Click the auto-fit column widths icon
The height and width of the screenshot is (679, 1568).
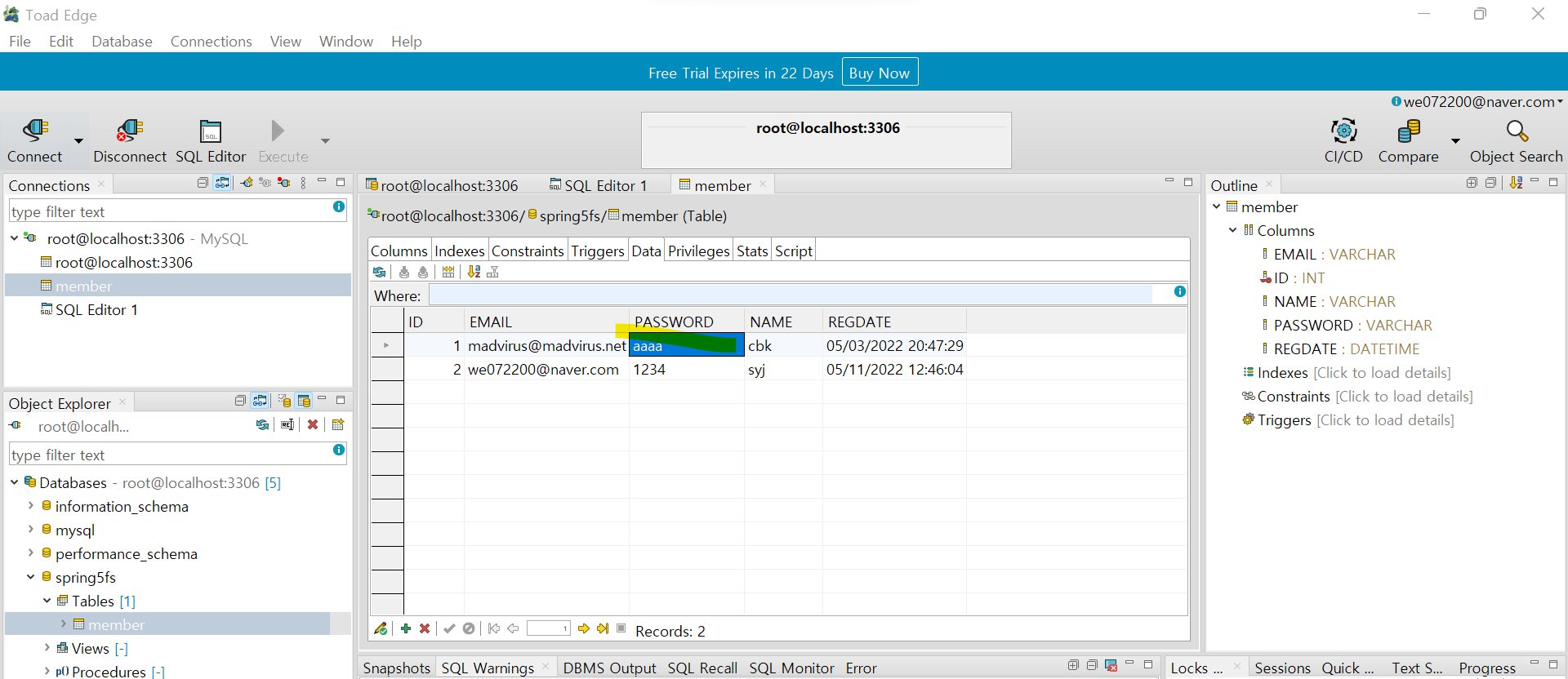[x=448, y=272]
